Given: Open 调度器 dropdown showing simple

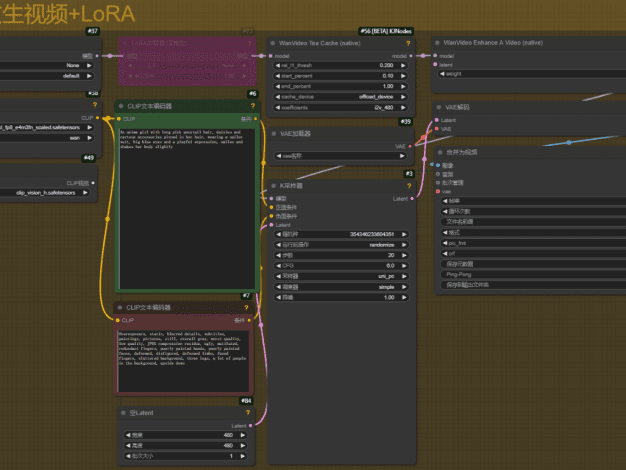Looking at the screenshot, I should pyautogui.click(x=341, y=287).
